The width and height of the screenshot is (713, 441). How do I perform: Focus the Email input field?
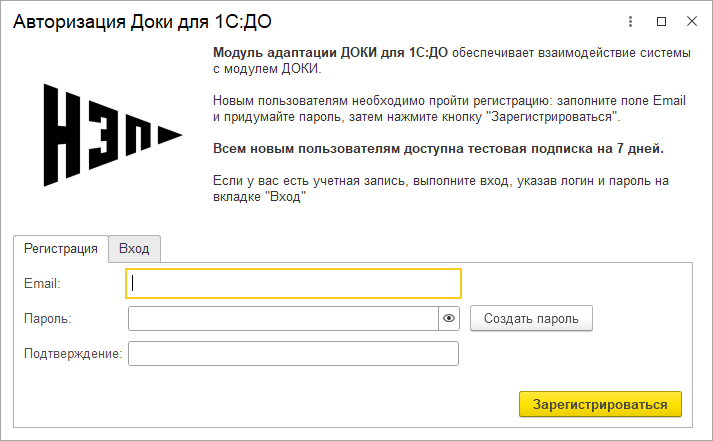(294, 283)
